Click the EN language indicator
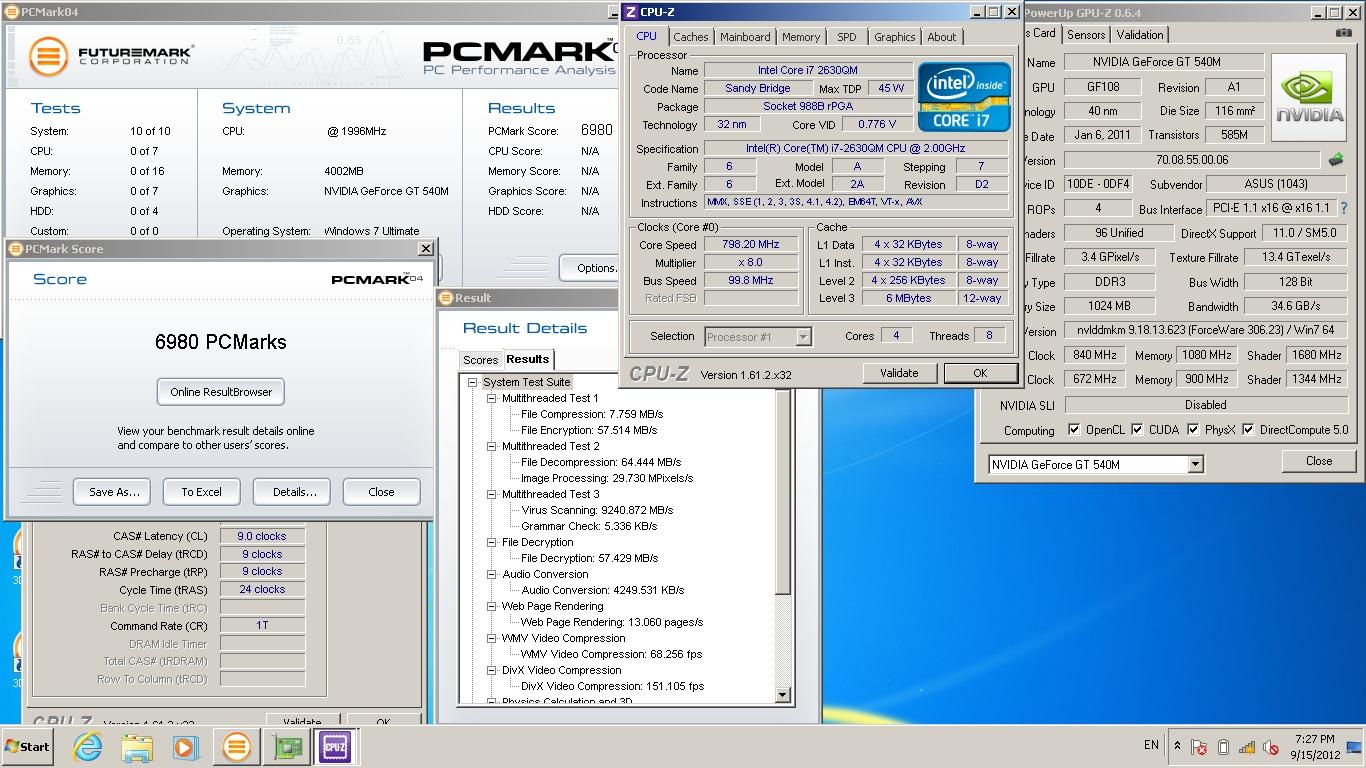 coord(1151,745)
